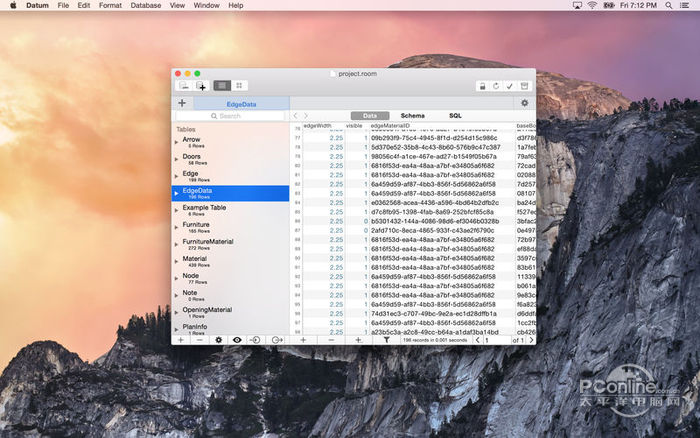700x438 pixels.
Task: Switch to list view mode
Action: pyautogui.click(x=222, y=86)
